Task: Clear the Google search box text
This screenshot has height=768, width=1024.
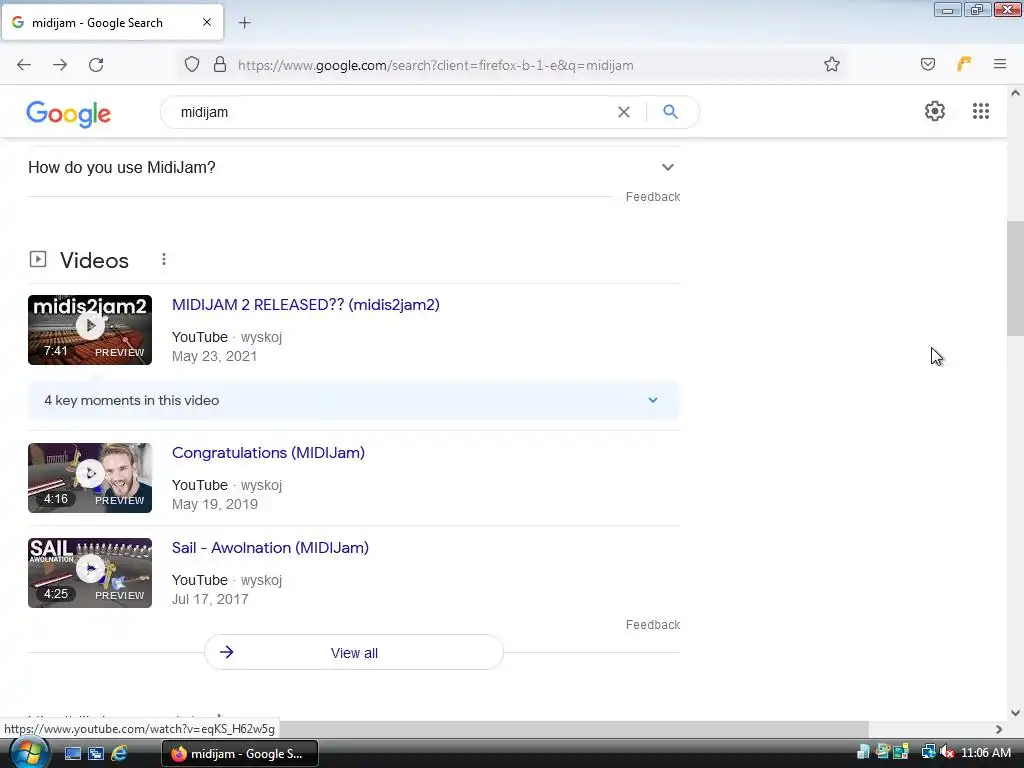Action: [x=624, y=112]
